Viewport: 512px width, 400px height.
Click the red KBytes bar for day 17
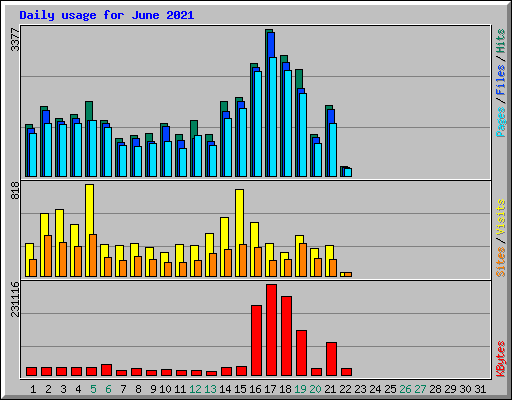pos(271,330)
